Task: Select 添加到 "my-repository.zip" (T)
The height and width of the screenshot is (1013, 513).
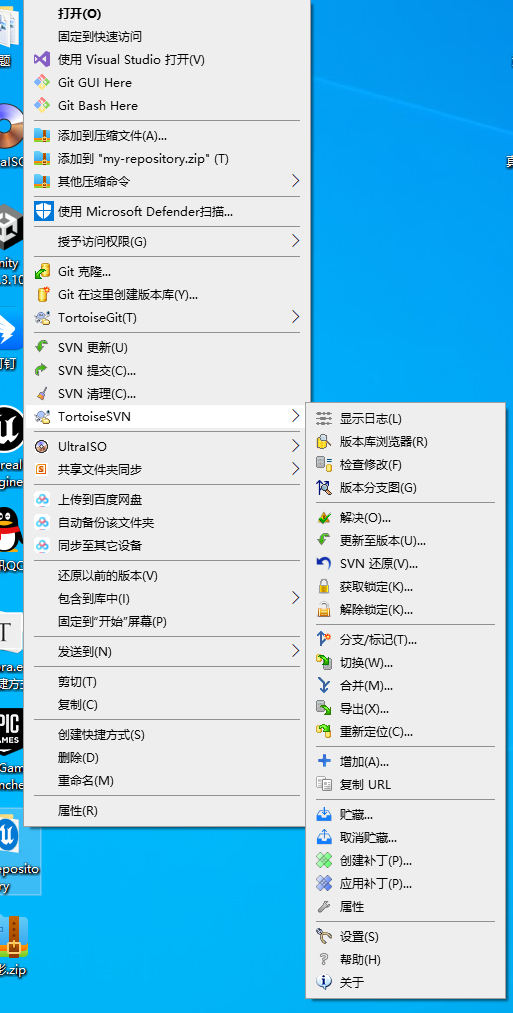Action: click(x=167, y=158)
